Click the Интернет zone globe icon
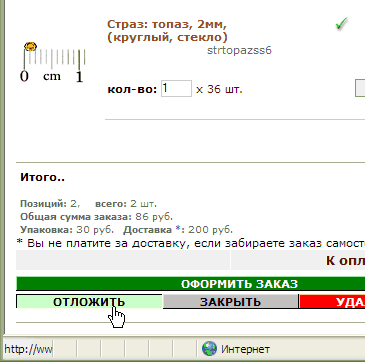The image size is (365, 362). click(209, 349)
